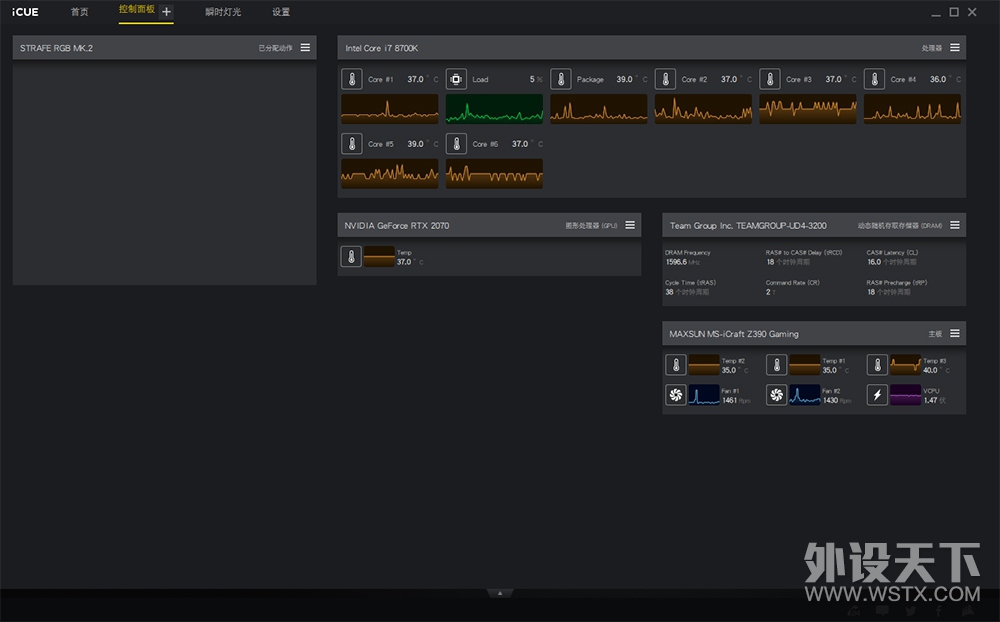Click the 处理器 label on the CPU panel
Viewport: 1000px width, 622px height.
tap(932, 48)
